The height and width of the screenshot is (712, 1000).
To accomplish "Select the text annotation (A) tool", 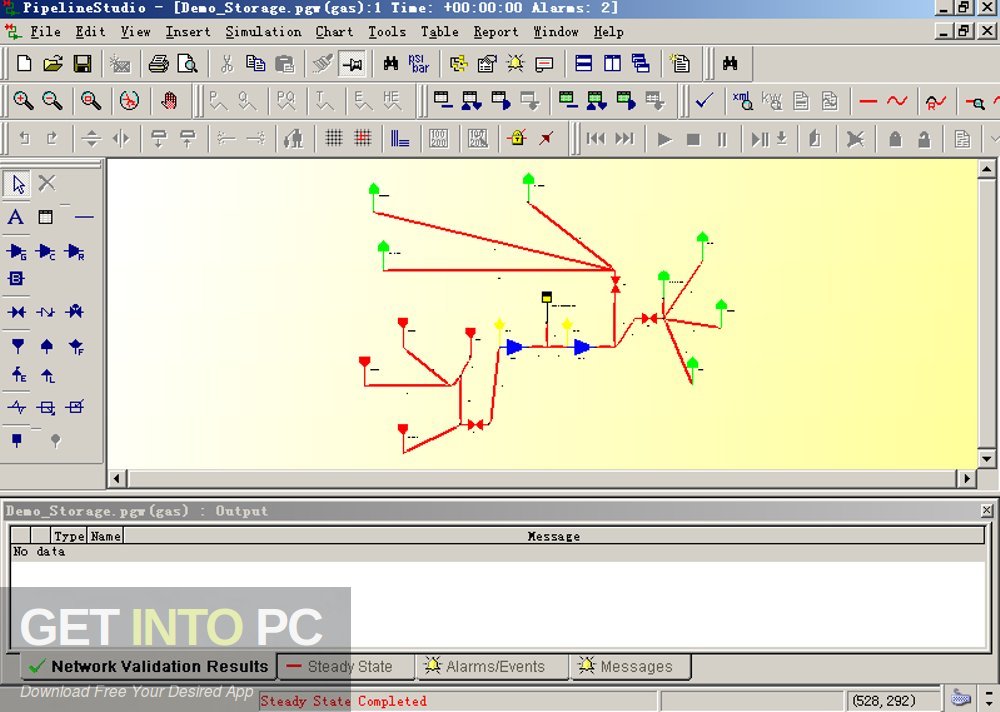I will click(x=14, y=217).
